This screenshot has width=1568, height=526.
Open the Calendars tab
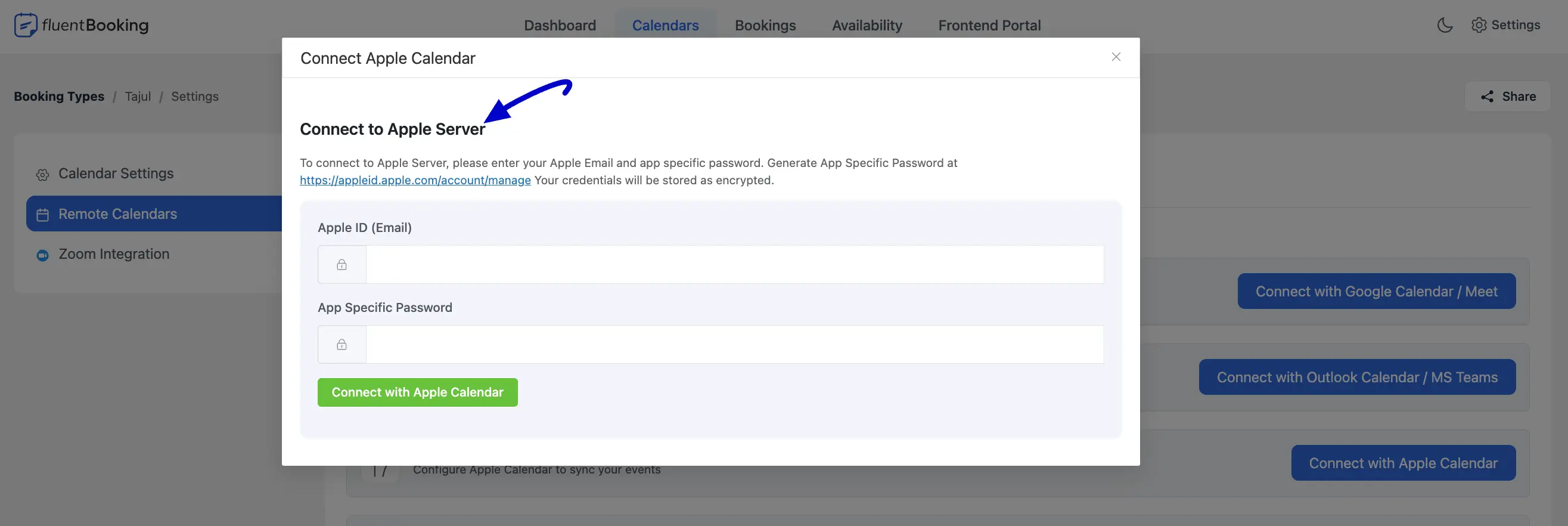665,25
